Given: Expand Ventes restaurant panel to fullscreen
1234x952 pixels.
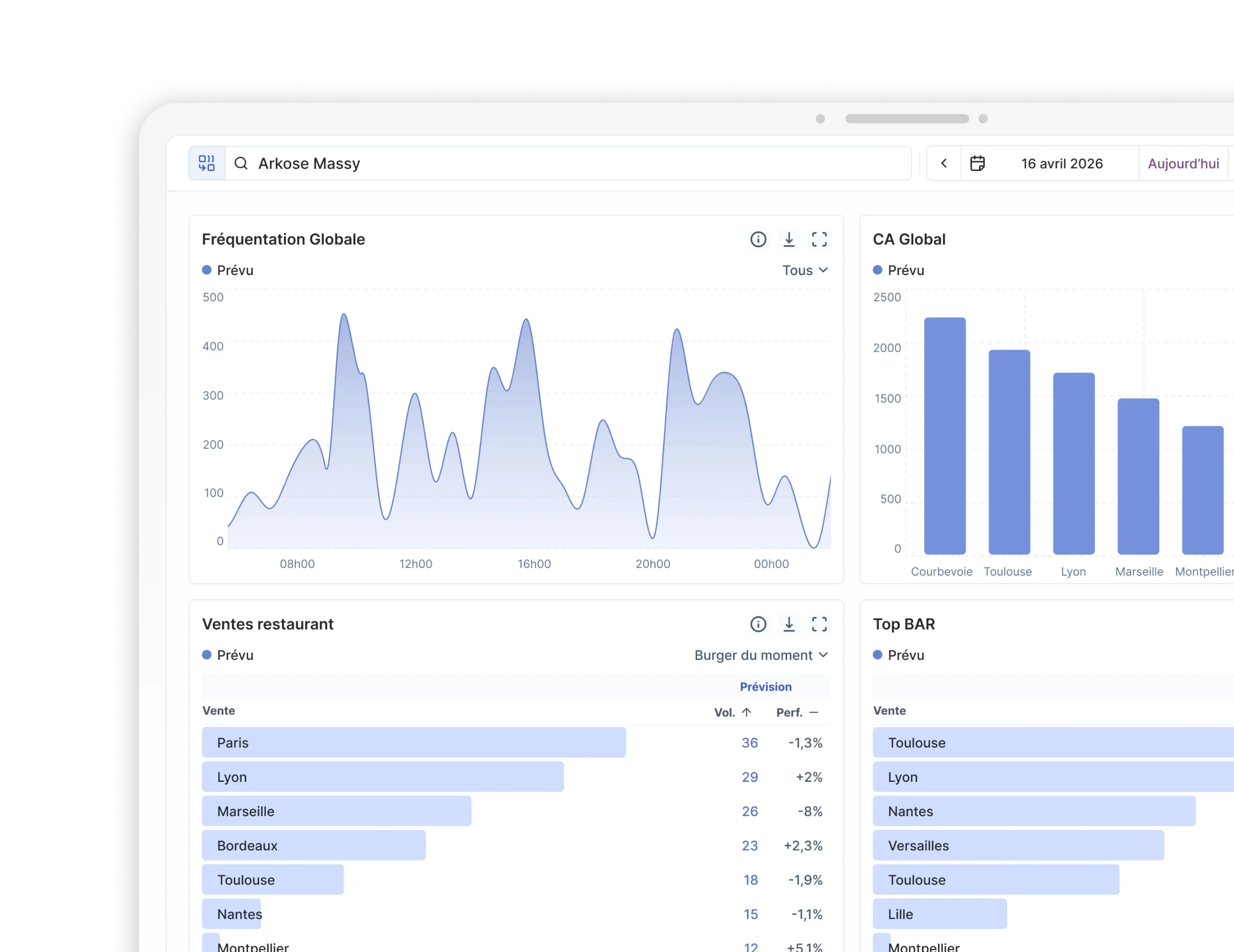Looking at the screenshot, I should click(x=819, y=624).
